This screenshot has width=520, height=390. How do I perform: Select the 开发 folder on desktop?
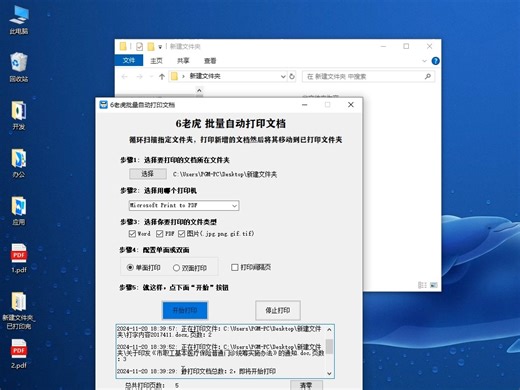19,115
